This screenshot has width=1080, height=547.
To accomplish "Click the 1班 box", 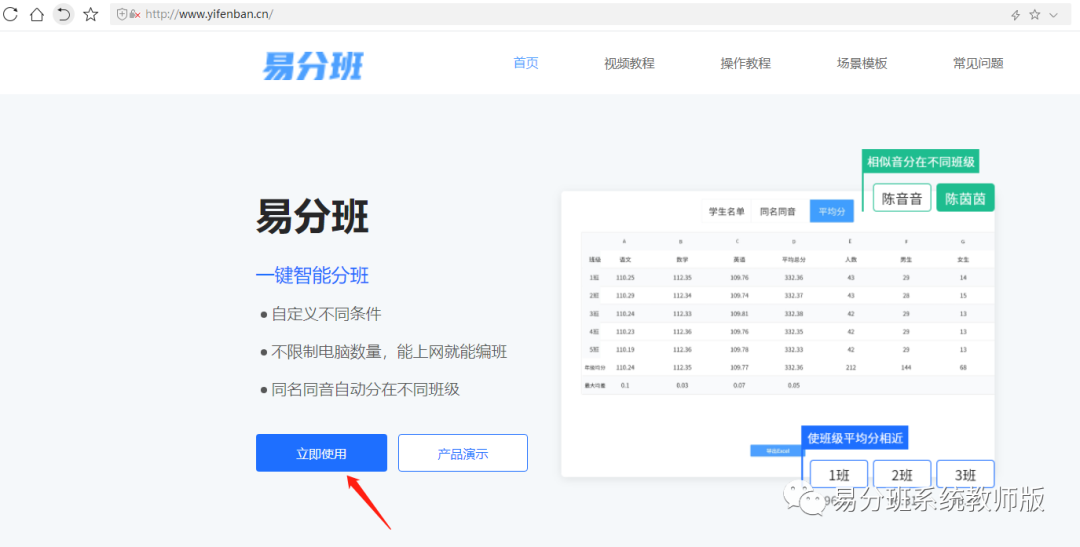I will tap(838, 475).
